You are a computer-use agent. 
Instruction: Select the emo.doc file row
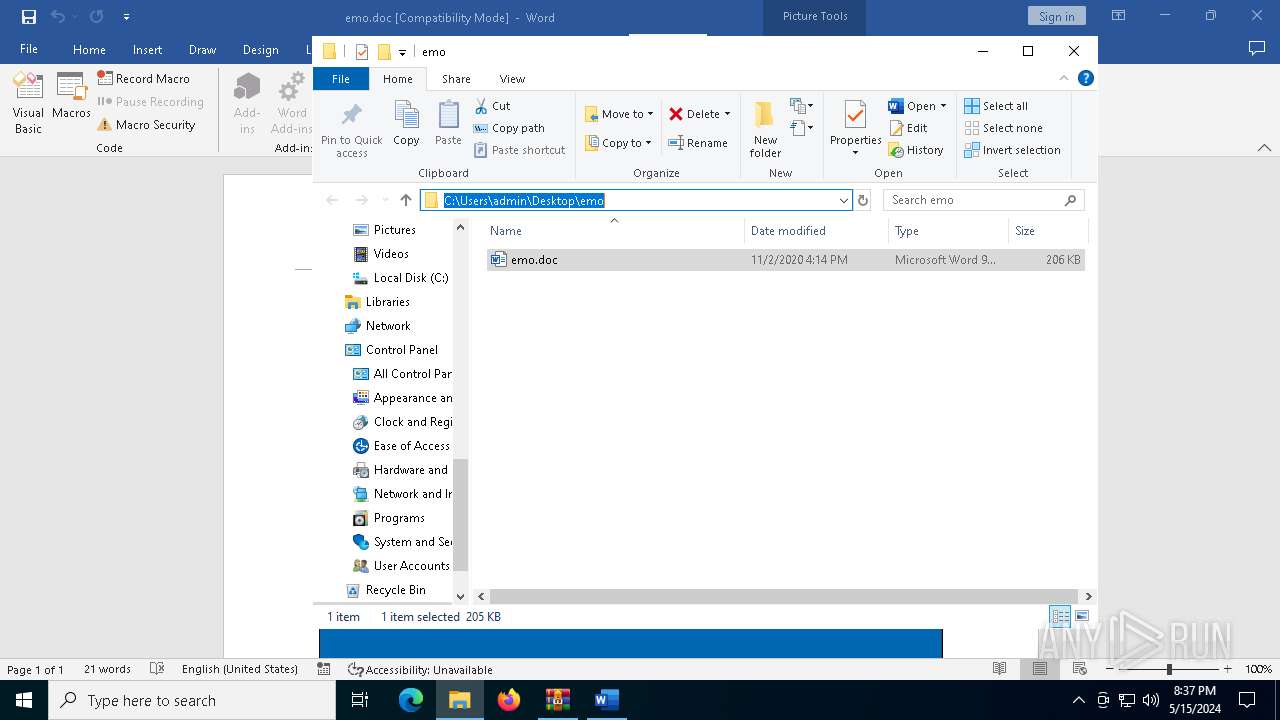[x=785, y=260]
